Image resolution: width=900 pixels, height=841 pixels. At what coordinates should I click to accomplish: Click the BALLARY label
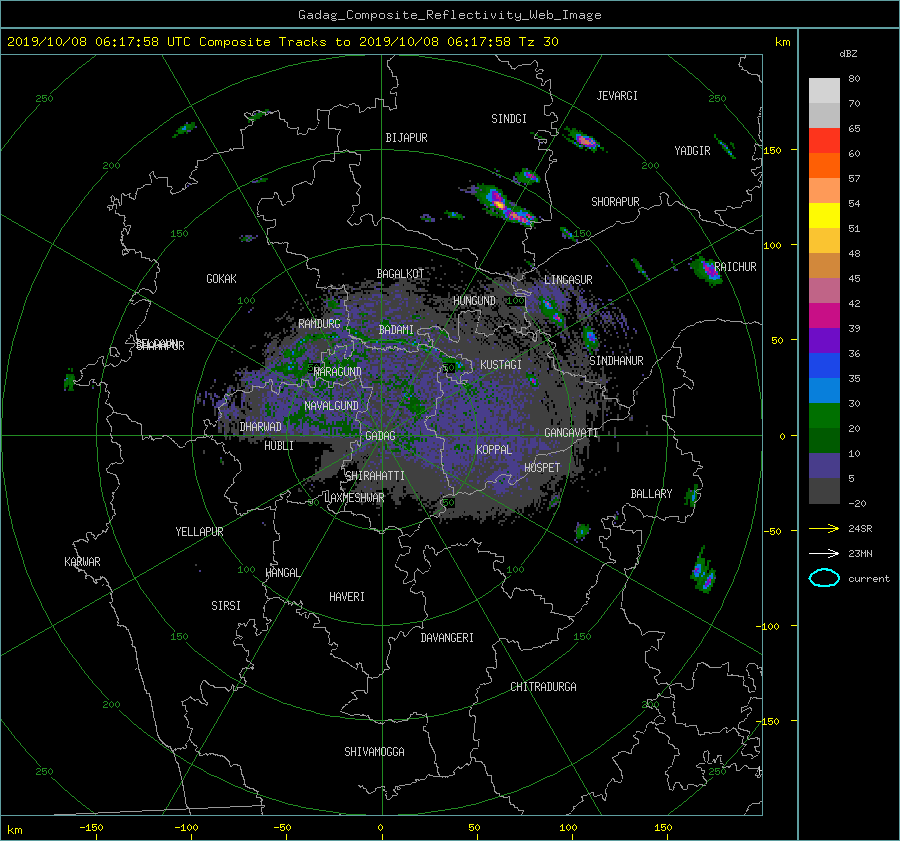click(x=651, y=494)
